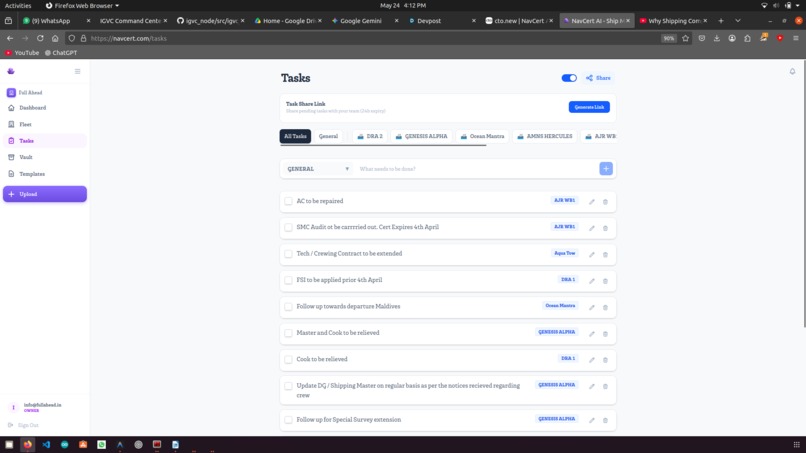Reload the page in Firefox
Image resolution: width=806 pixels, height=453 pixels.
tap(40, 38)
